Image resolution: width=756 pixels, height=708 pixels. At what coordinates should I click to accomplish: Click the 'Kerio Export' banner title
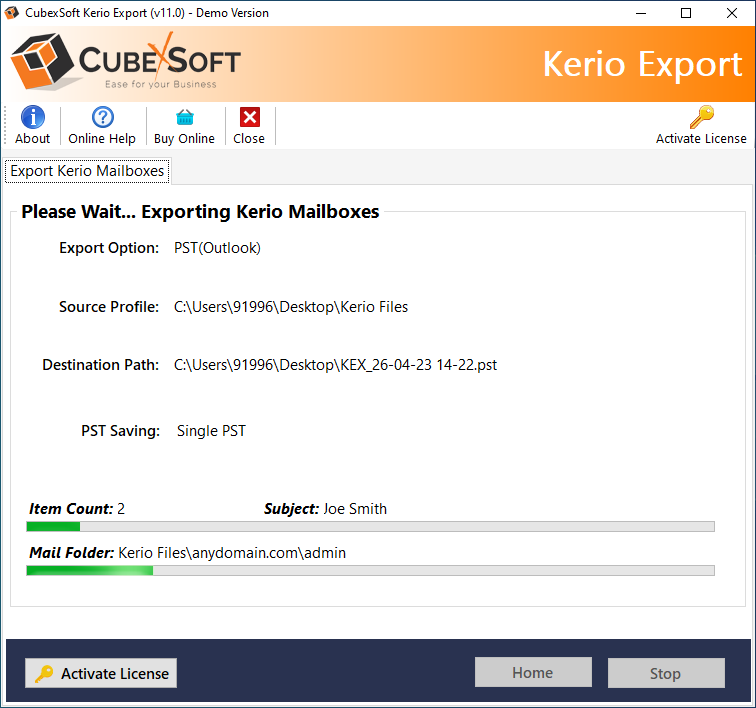643,64
